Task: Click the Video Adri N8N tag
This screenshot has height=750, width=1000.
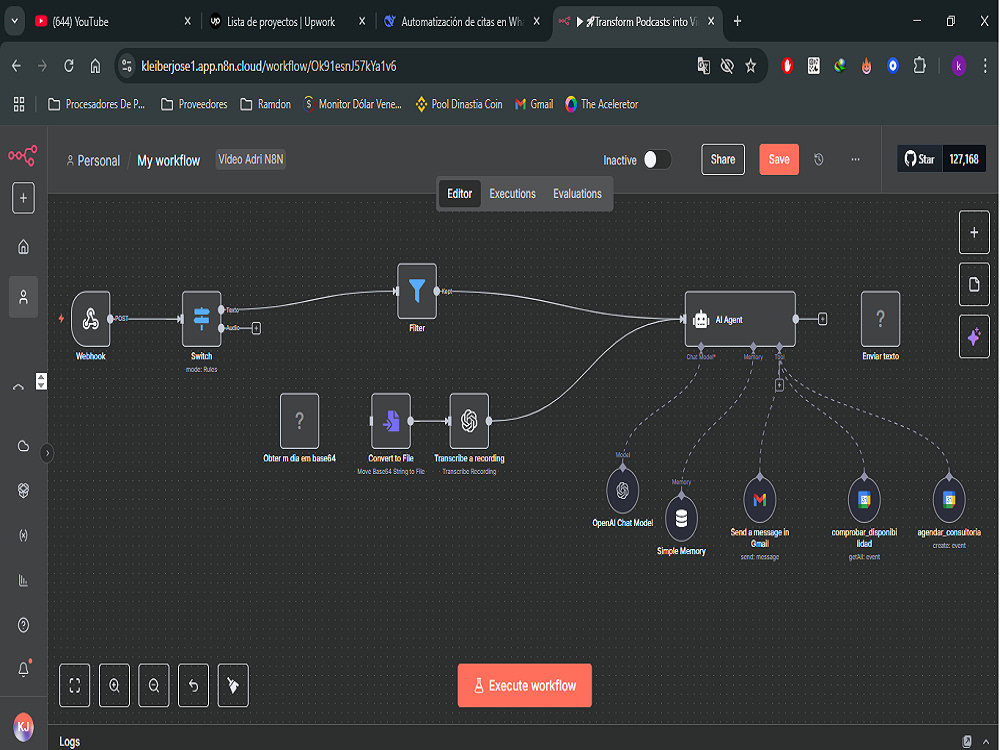Action: pyautogui.click(x=251, y=159)
